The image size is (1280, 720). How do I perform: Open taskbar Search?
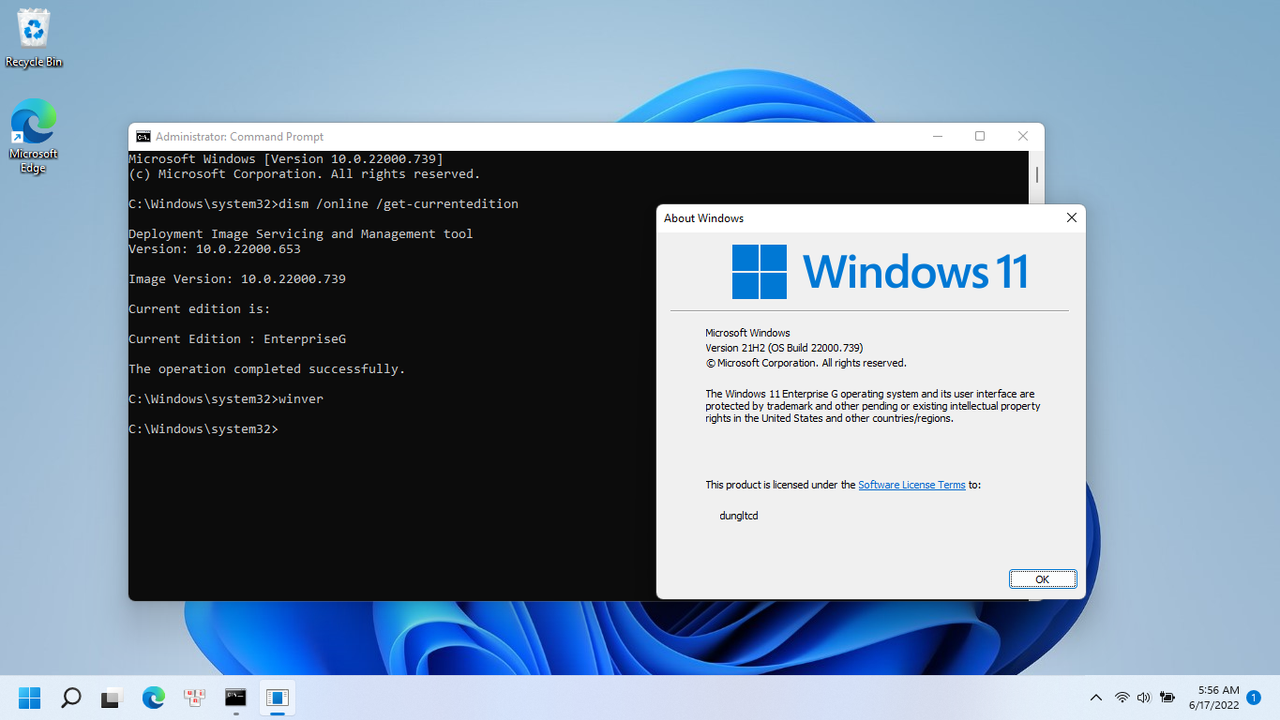click(71, 697)
